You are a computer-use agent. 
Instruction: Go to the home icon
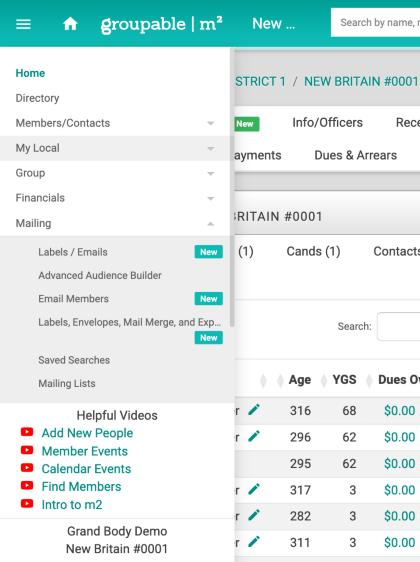pos(70,24)
